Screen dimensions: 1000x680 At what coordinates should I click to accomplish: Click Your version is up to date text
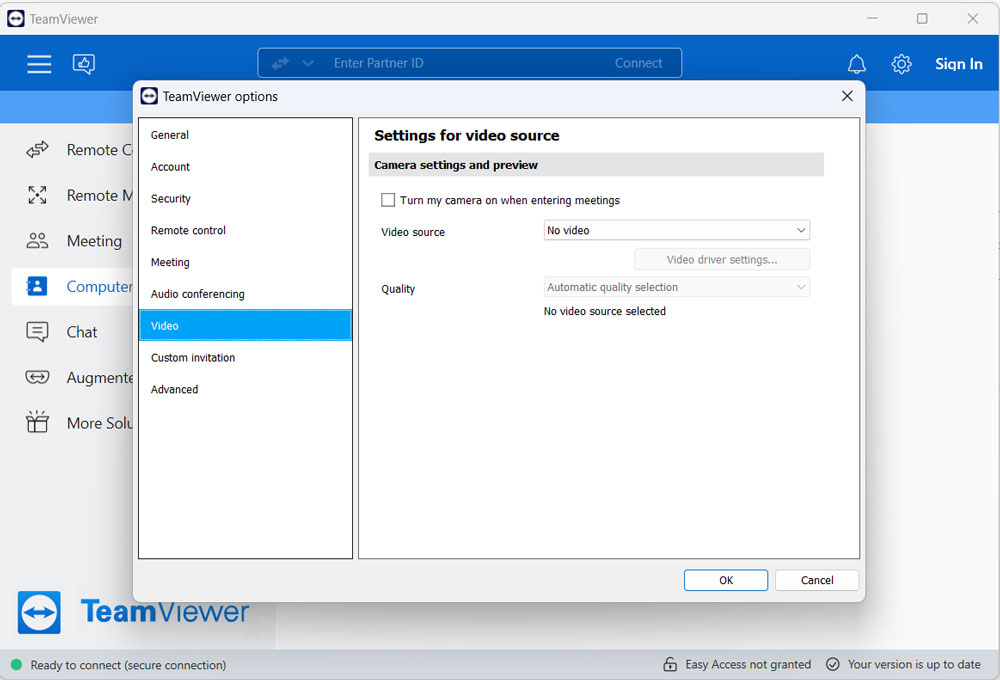coord(914,664)
